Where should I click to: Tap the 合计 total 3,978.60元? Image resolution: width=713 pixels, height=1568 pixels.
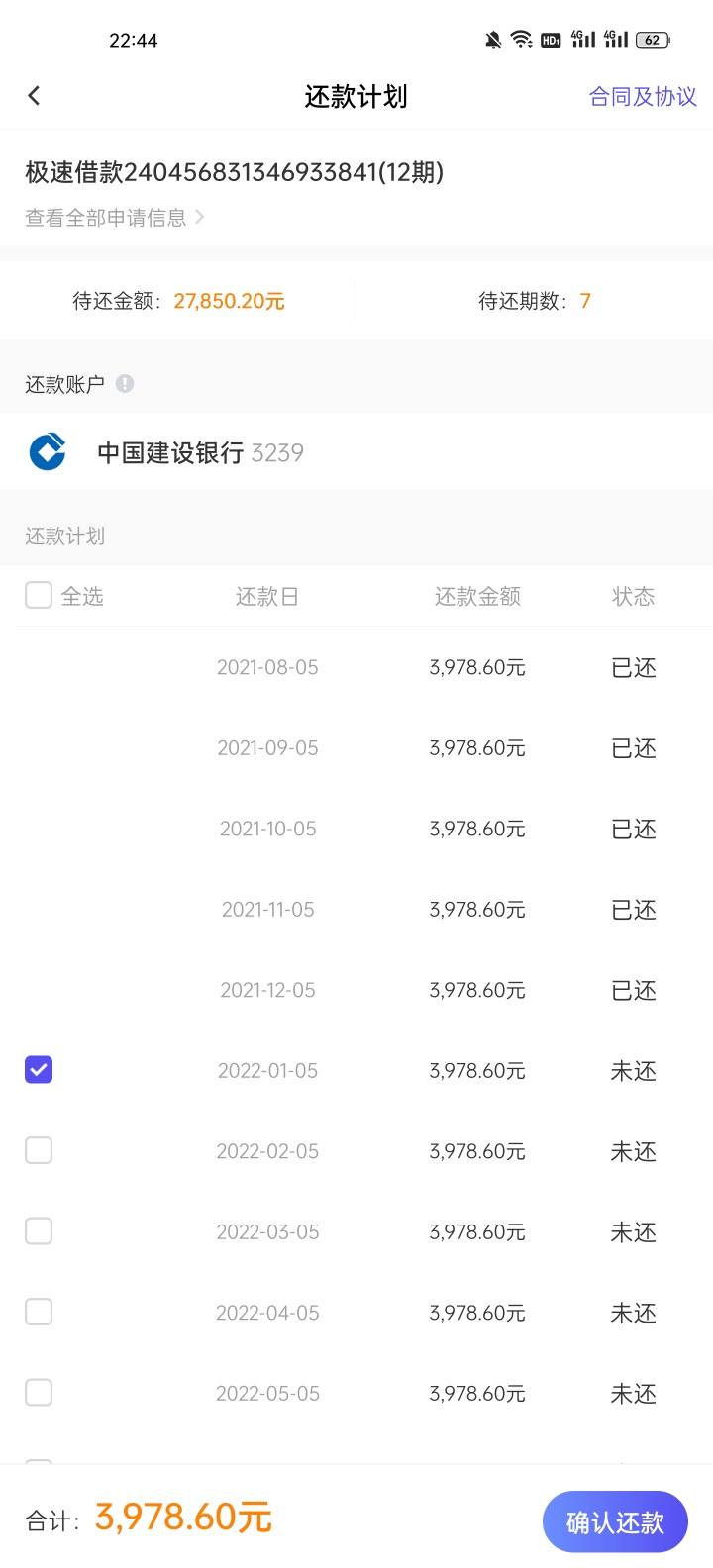pos(183,1518)
